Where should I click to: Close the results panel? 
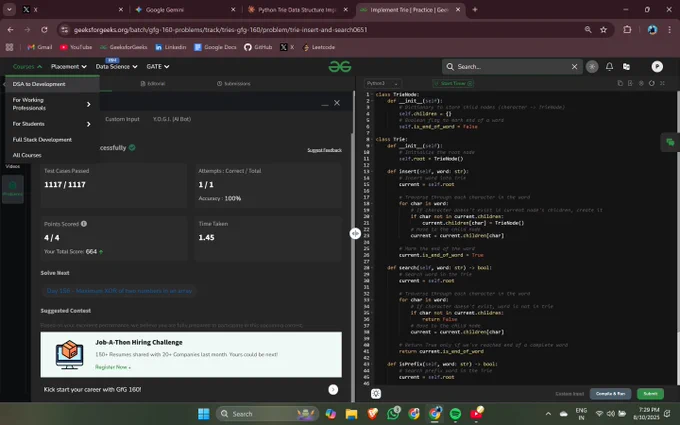(x=337, y=103)
